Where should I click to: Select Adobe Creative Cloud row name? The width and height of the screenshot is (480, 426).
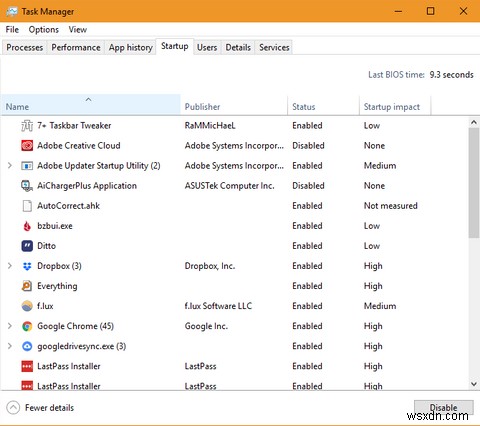point(79,146)
